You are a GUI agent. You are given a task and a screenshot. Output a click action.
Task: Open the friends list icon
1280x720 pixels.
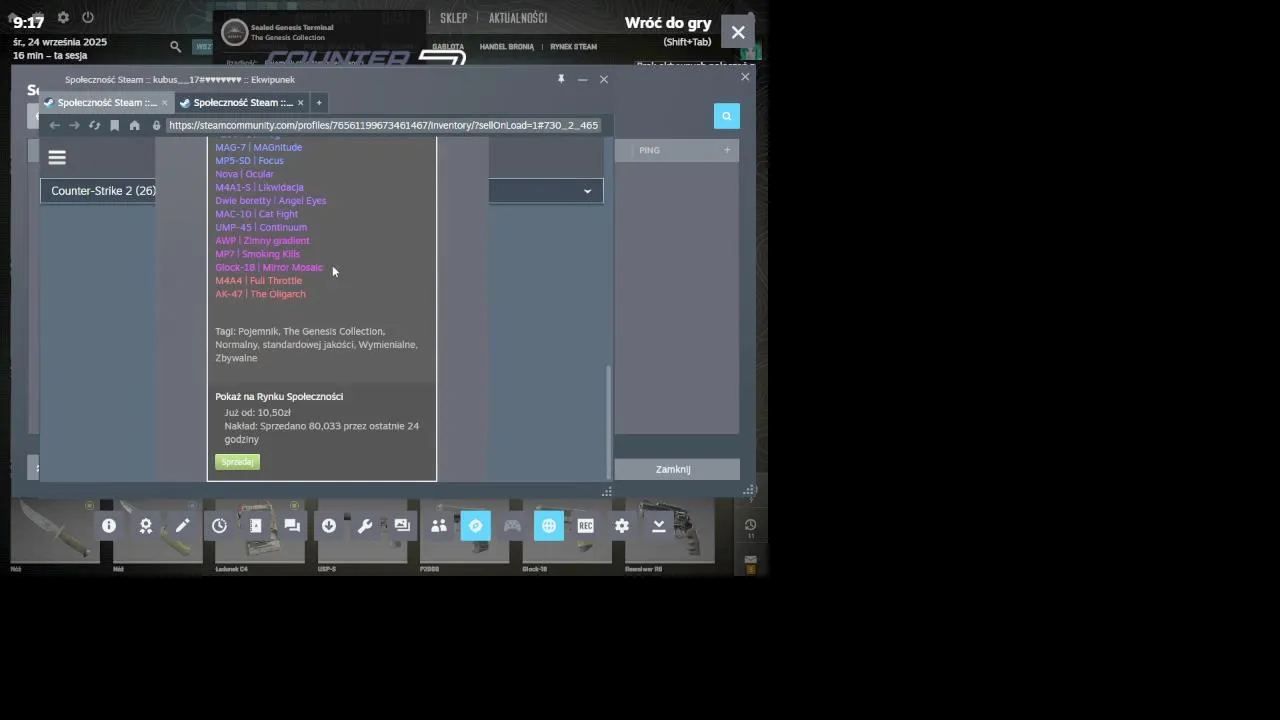pyautogui.click(x=439, y=526)
